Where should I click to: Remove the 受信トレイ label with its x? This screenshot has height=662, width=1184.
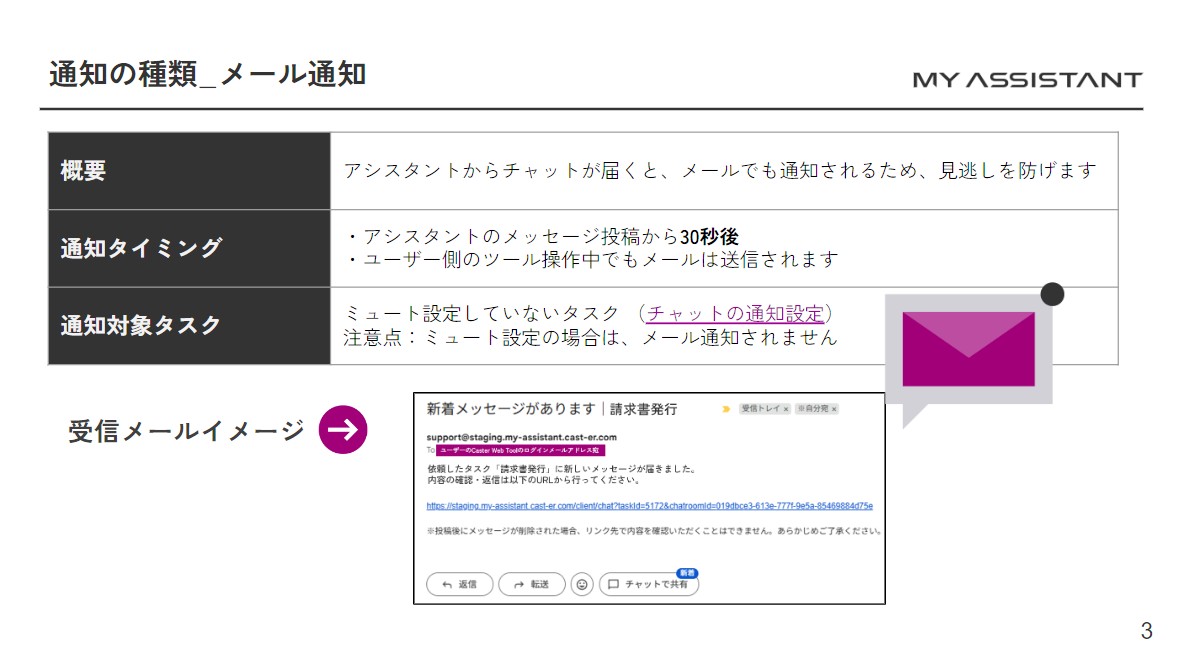(x=786, y=409)
